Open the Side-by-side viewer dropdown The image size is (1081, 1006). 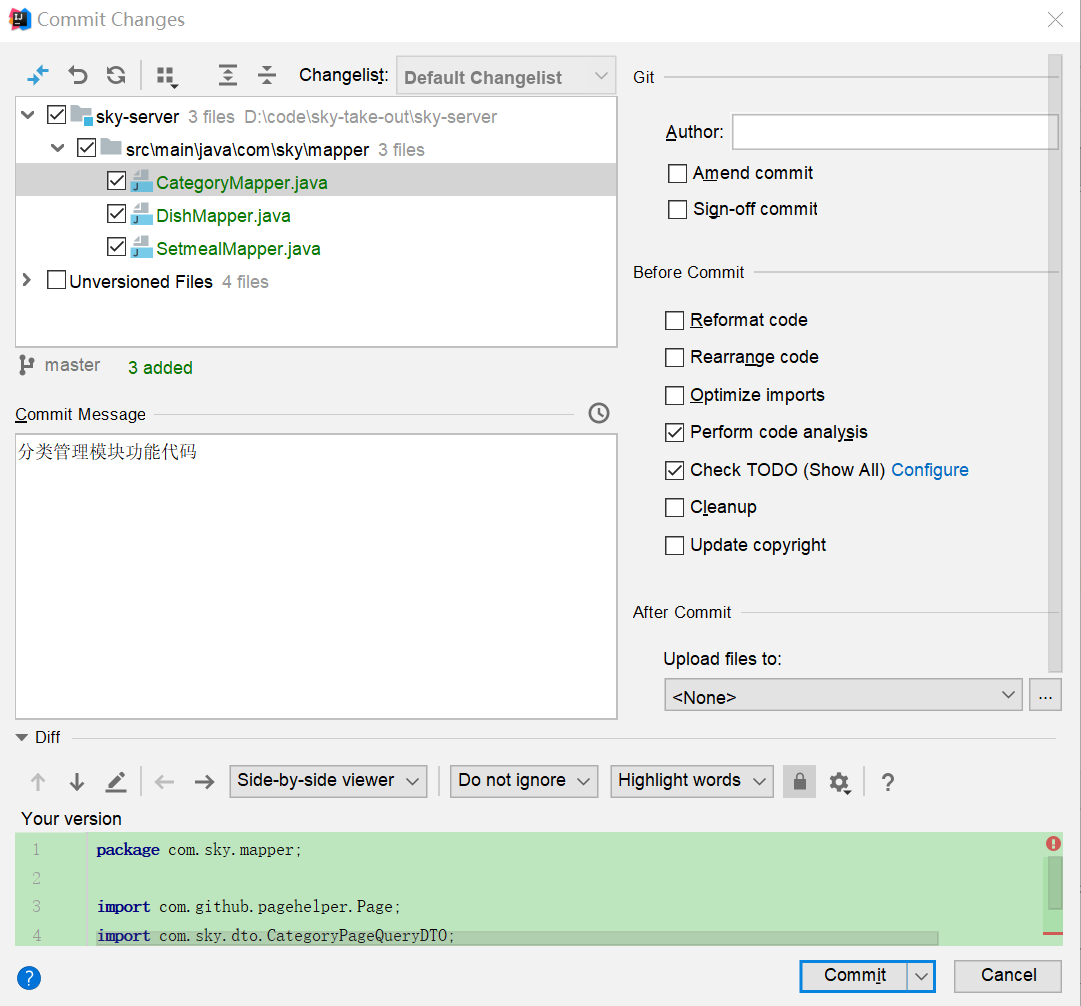328,781
